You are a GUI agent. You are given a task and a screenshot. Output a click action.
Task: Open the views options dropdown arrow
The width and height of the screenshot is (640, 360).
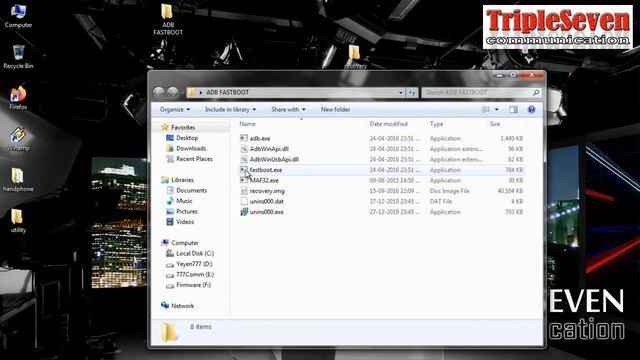coord(497,109)
